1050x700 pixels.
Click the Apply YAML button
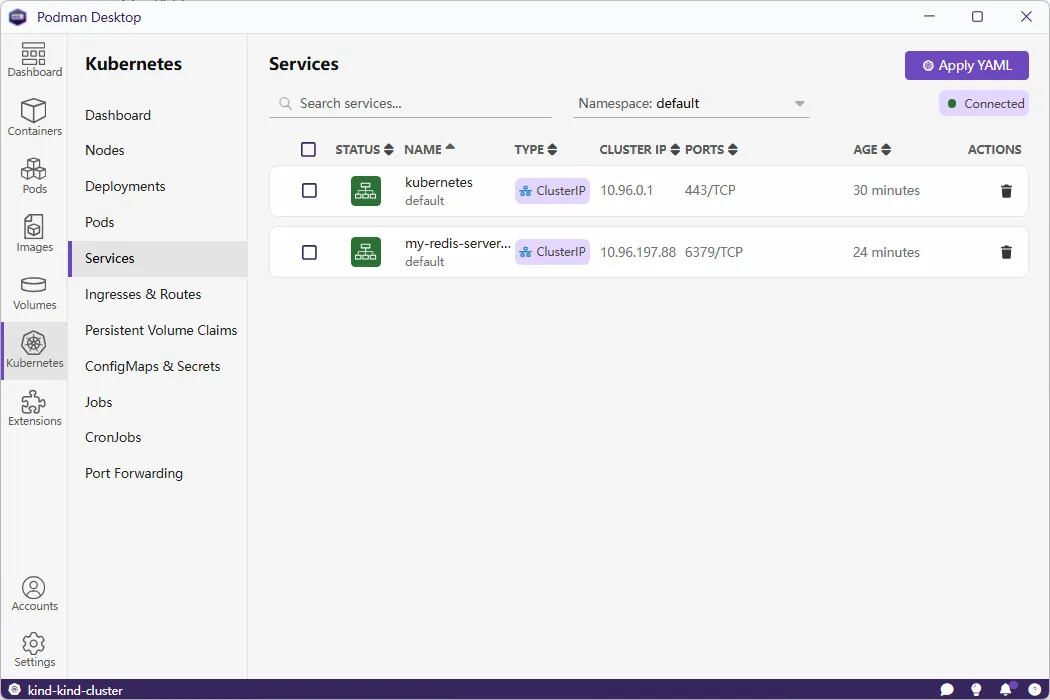[966, 65]
